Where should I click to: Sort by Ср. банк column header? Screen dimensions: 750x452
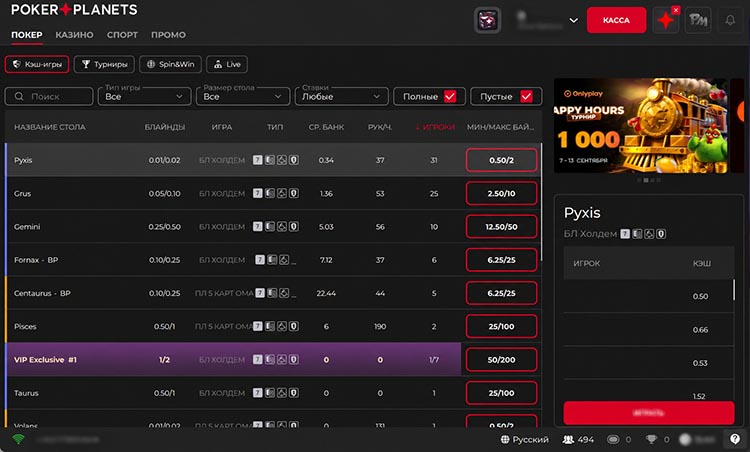pyautogui.click(x=326, y=127)
